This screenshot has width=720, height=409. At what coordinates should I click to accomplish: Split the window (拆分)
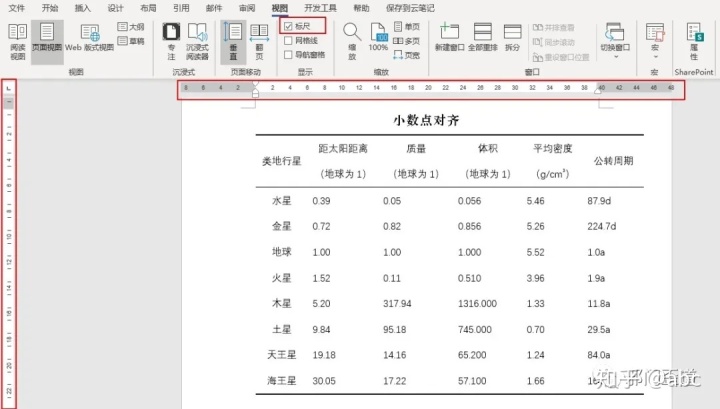tap(512, 38)
